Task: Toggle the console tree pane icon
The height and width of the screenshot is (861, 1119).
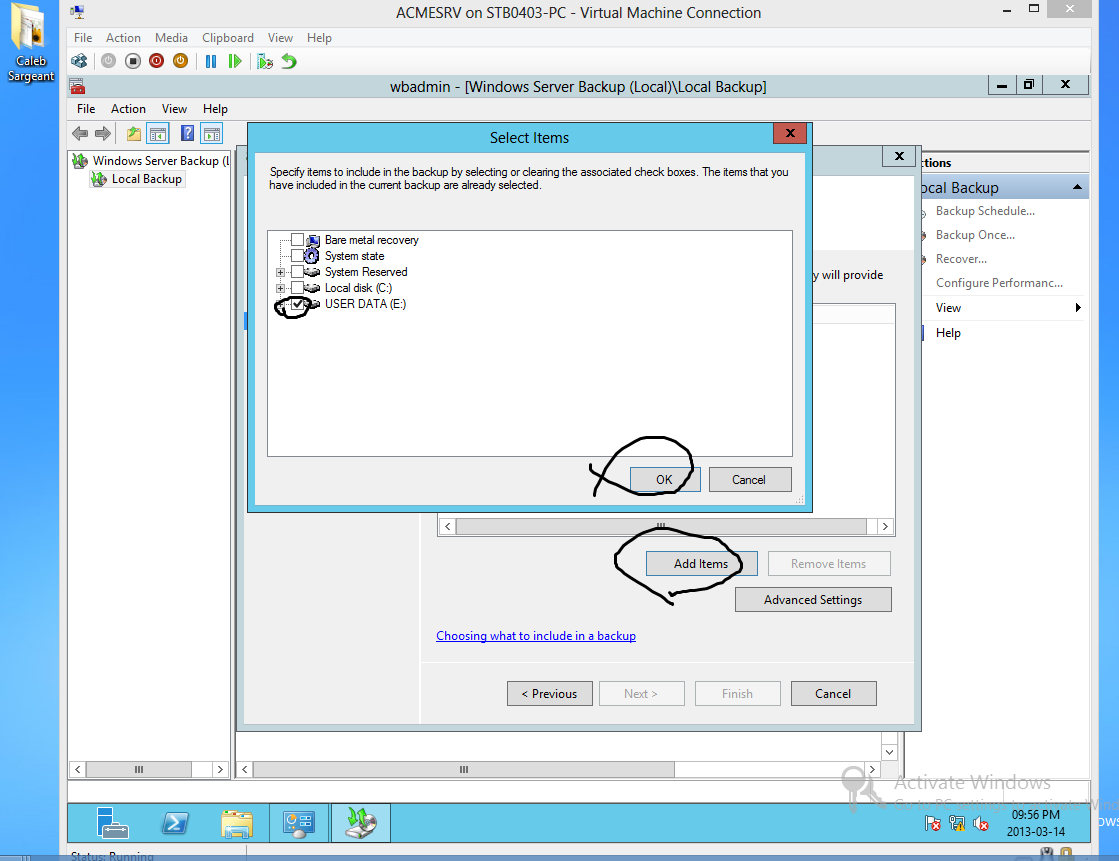Action: 158,134
